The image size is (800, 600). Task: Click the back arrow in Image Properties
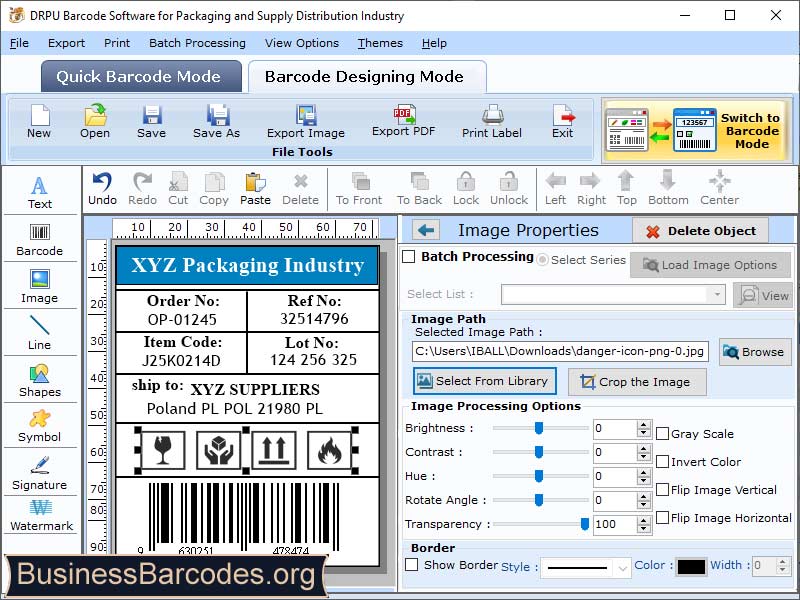(426, 230)
